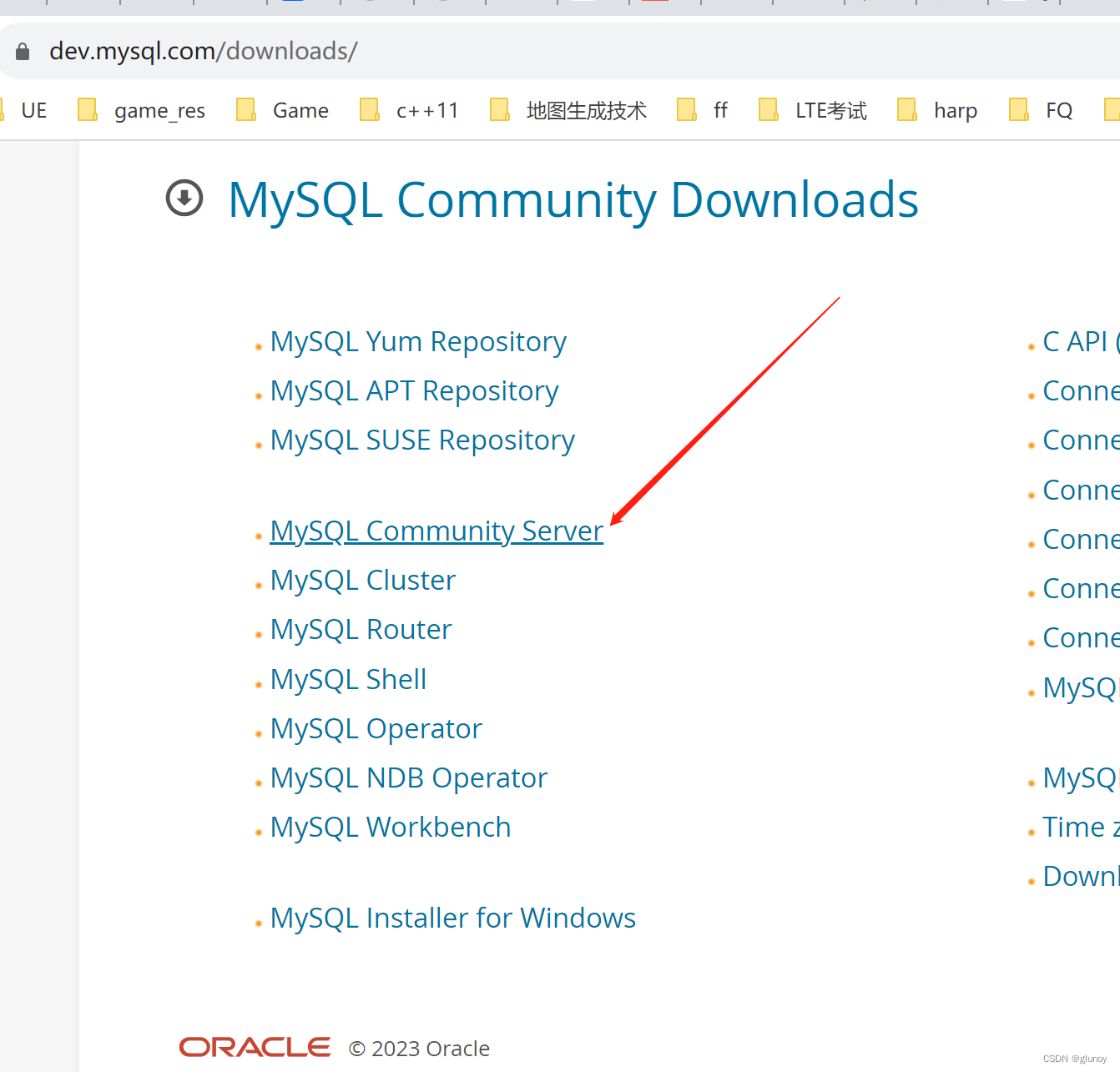Click the download arrow icon beside the page title

point(184,198)
